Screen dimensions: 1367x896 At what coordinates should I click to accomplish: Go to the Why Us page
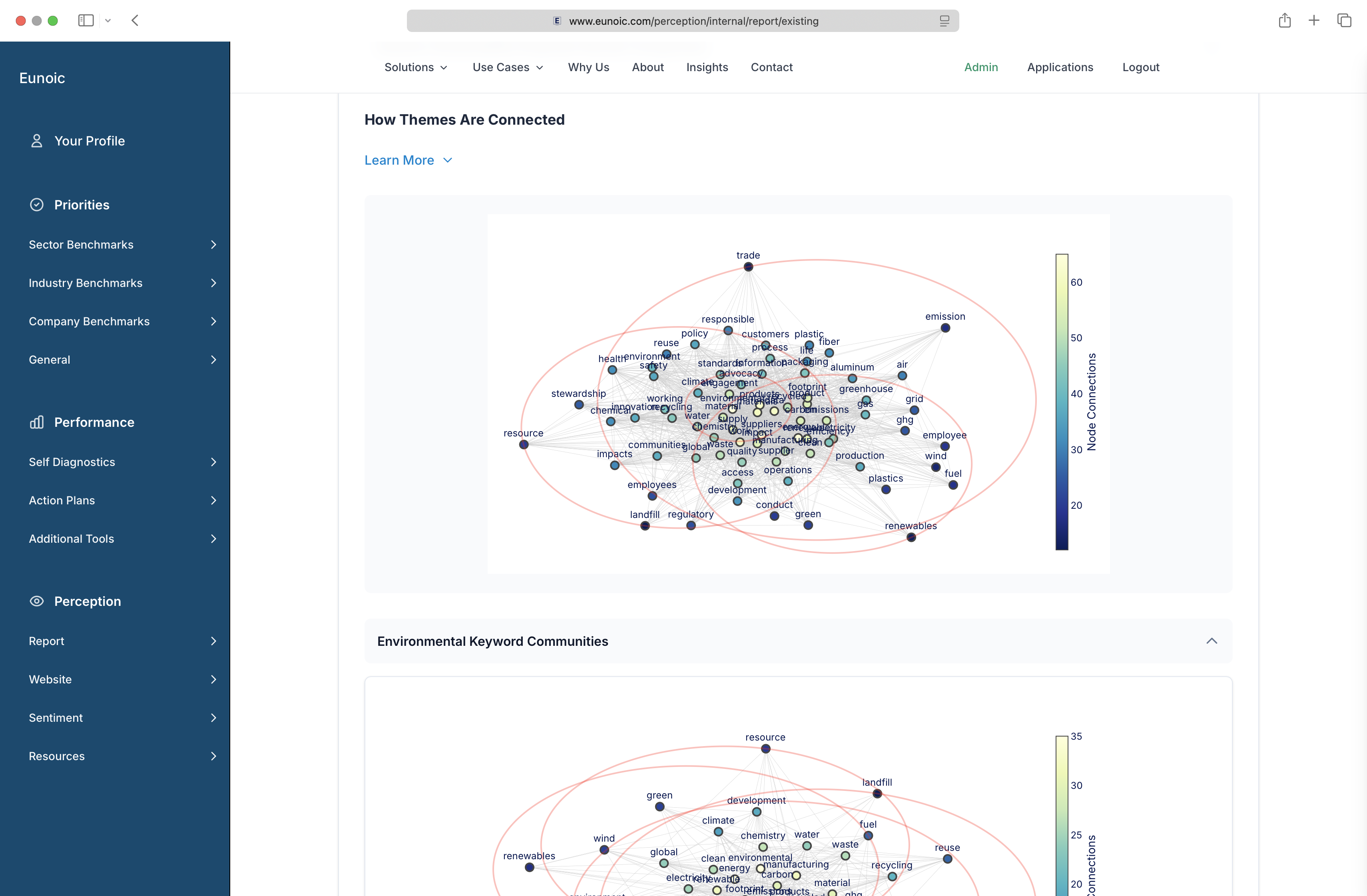click(x=588, y=67)
